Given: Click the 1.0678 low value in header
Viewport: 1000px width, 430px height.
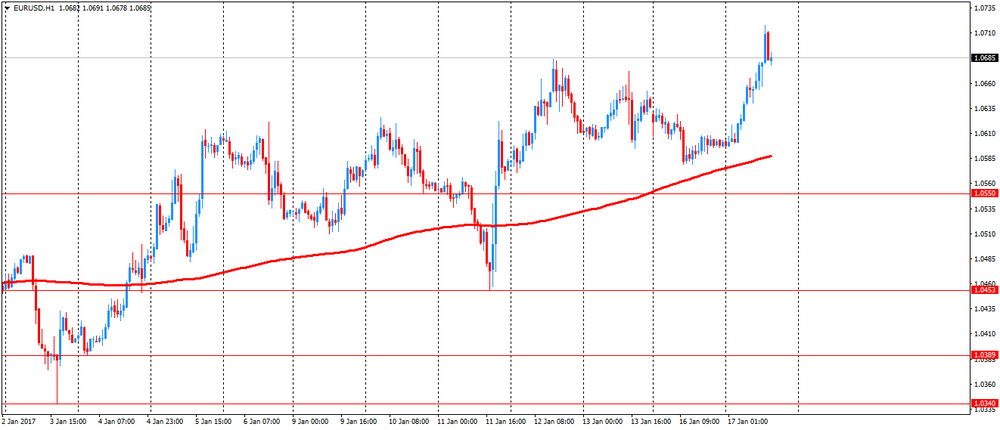Looking at the screenshot, I should 114,8.
